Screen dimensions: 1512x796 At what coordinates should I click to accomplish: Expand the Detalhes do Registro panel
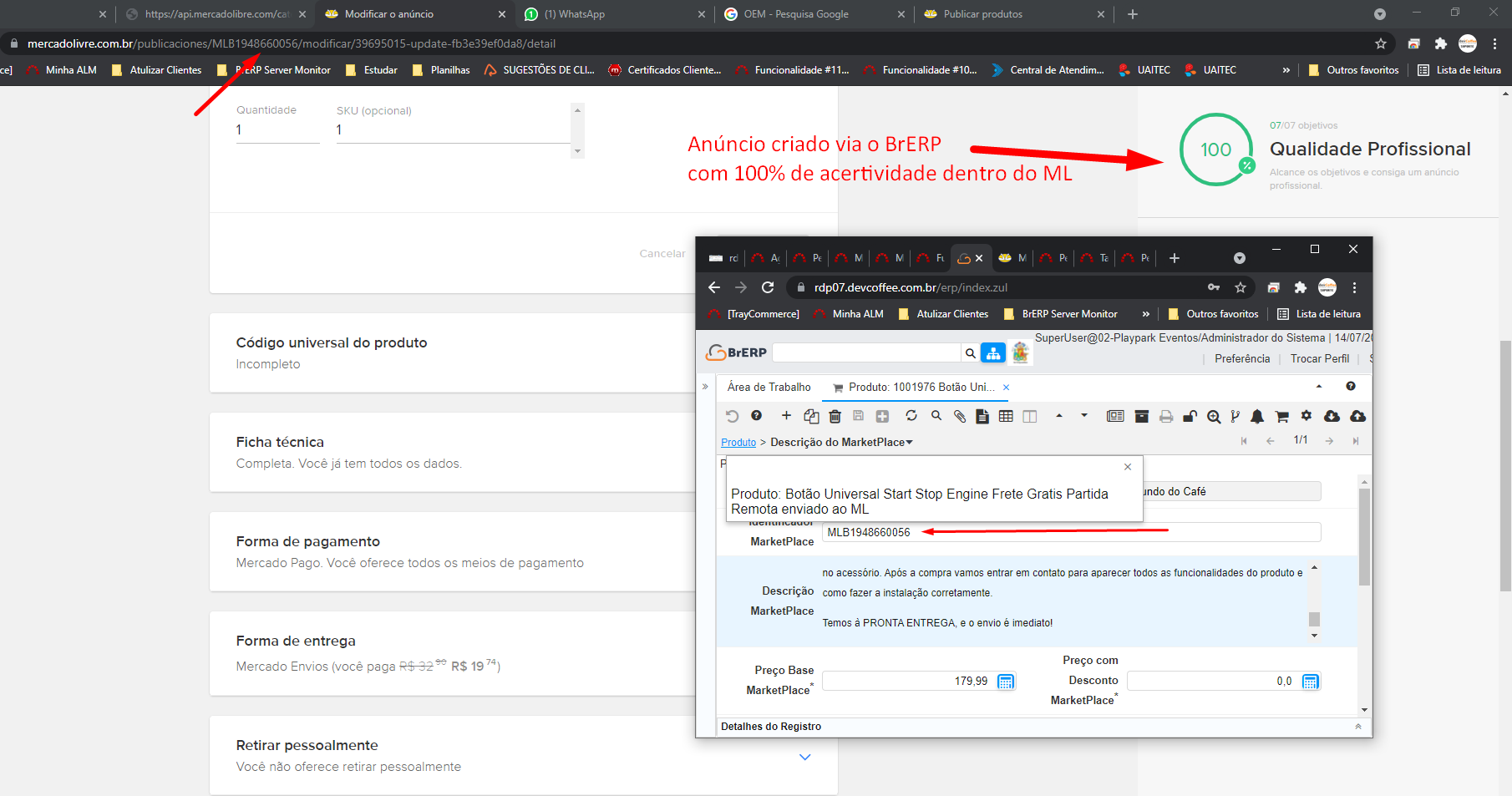click(1357, 727)
